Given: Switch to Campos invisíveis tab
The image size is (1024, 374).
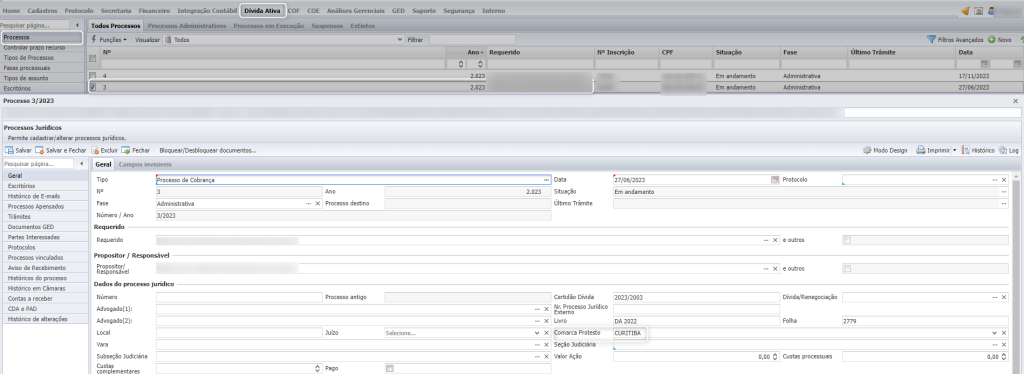Looking at the screenshot, I should 145,164.
